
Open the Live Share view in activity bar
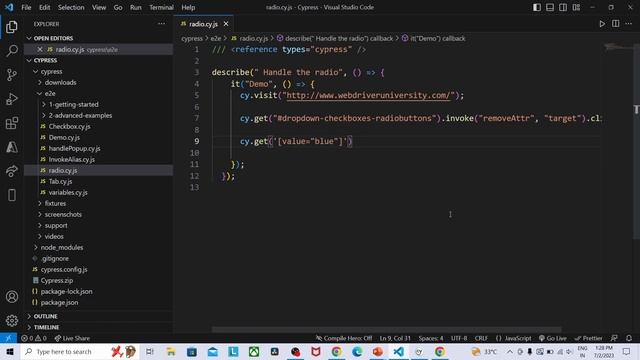tap(12, 171)
